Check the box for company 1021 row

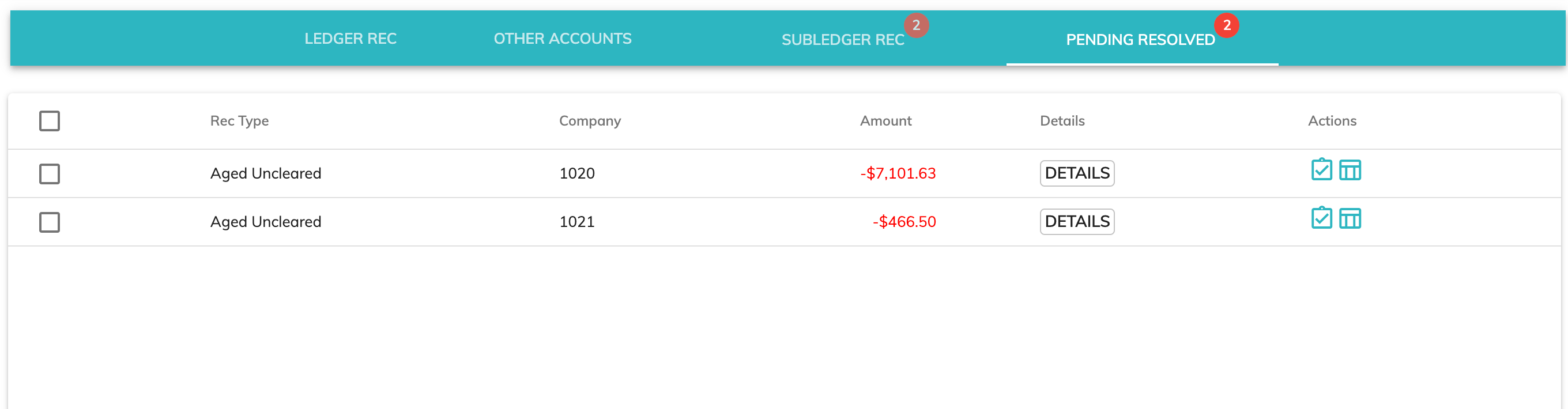click(x=50, y=222)
